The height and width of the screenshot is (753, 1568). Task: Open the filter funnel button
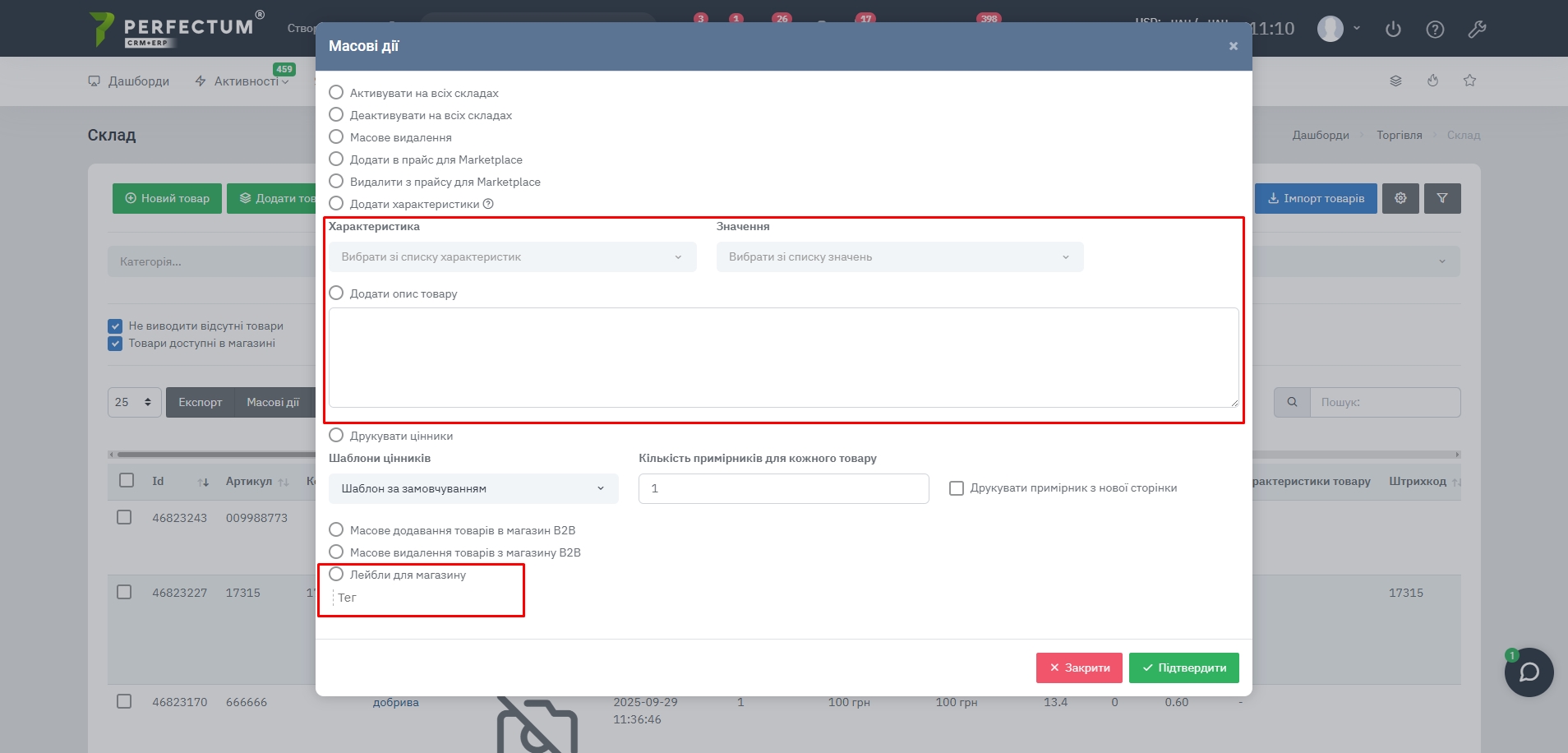tap(1442, 198)
